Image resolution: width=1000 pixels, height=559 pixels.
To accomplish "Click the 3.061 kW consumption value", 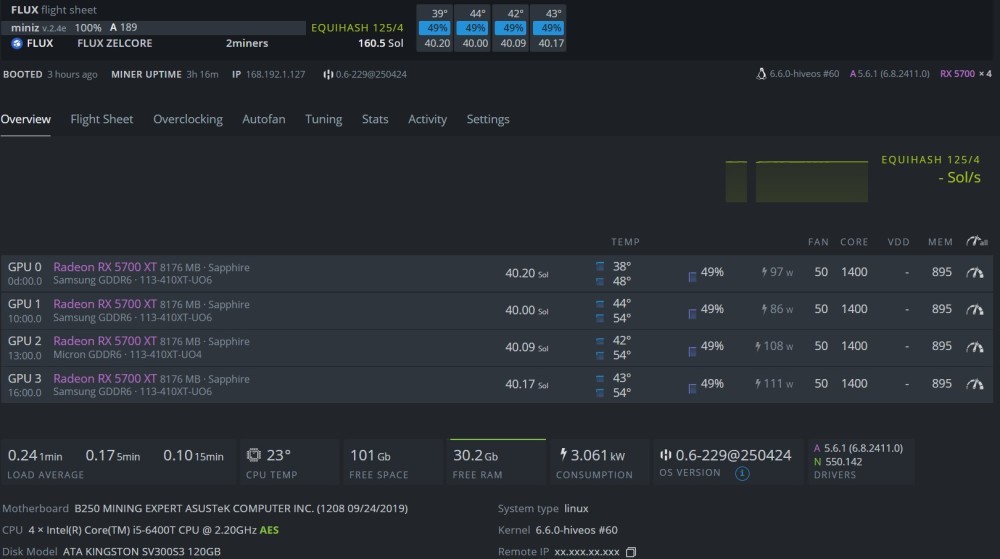I will [598, 455].
